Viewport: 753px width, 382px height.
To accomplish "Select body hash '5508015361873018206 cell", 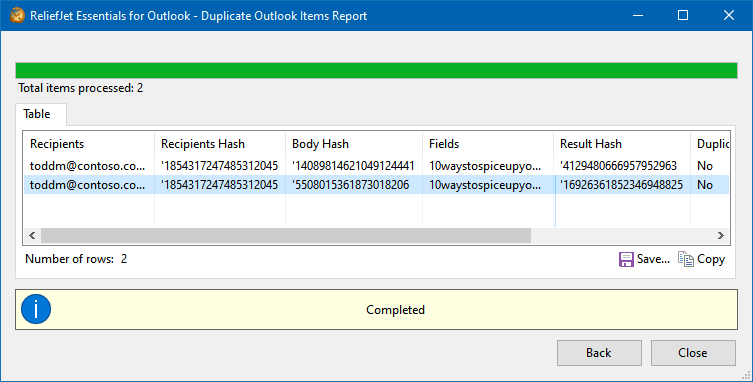I will click(351, 185).
